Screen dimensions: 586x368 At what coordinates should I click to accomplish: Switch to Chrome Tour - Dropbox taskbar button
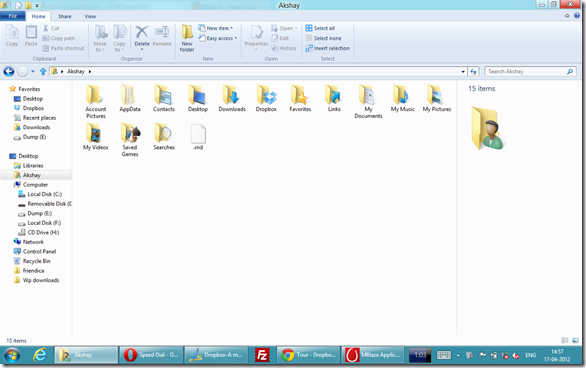[x=309, y=355]
